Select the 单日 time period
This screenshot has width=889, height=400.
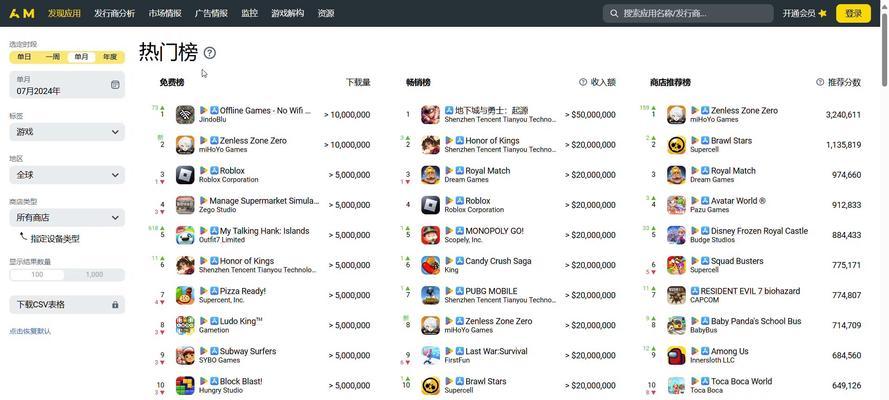click(x=24, y=57)
